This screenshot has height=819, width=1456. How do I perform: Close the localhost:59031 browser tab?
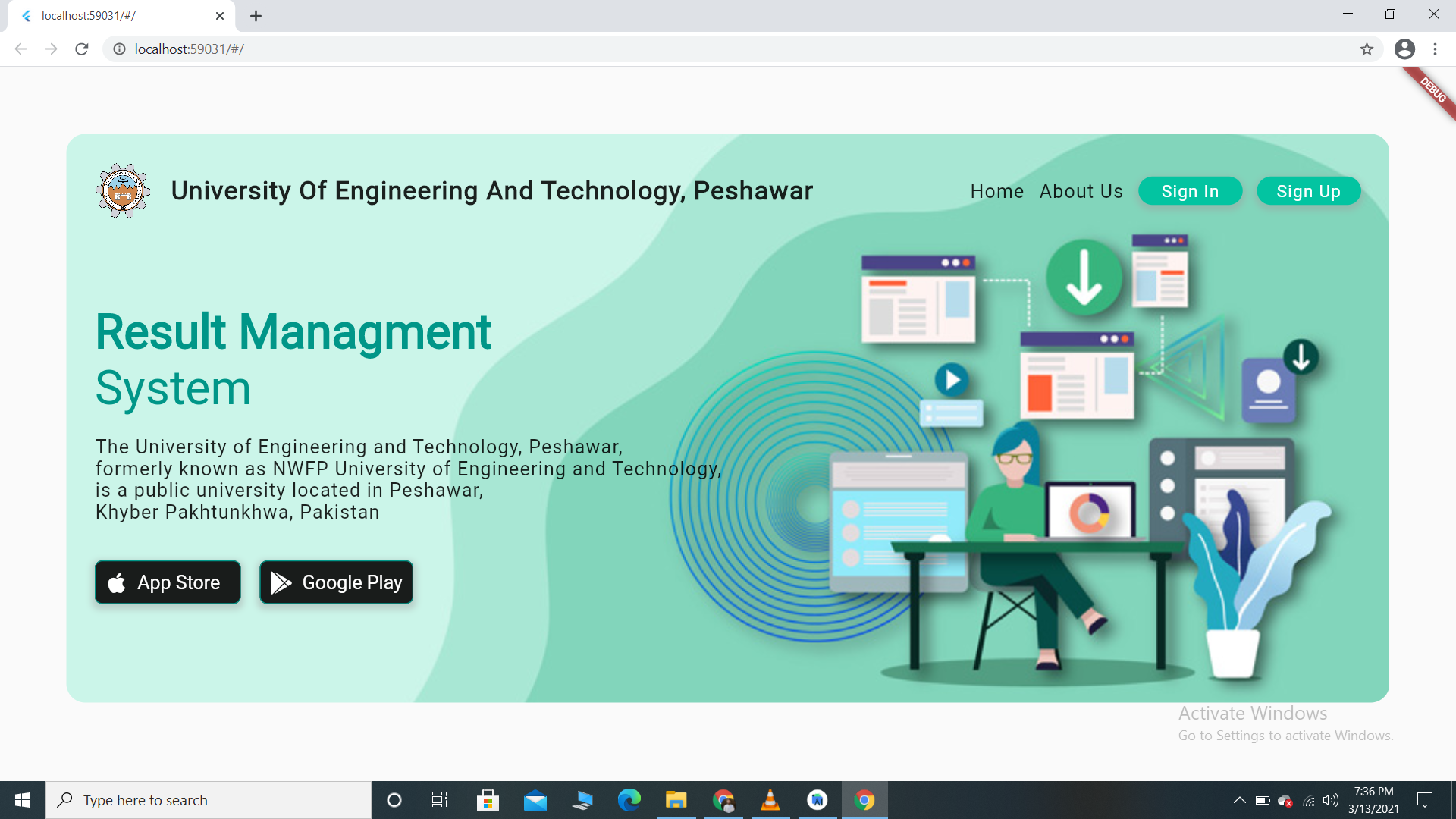tap(220, 16)
